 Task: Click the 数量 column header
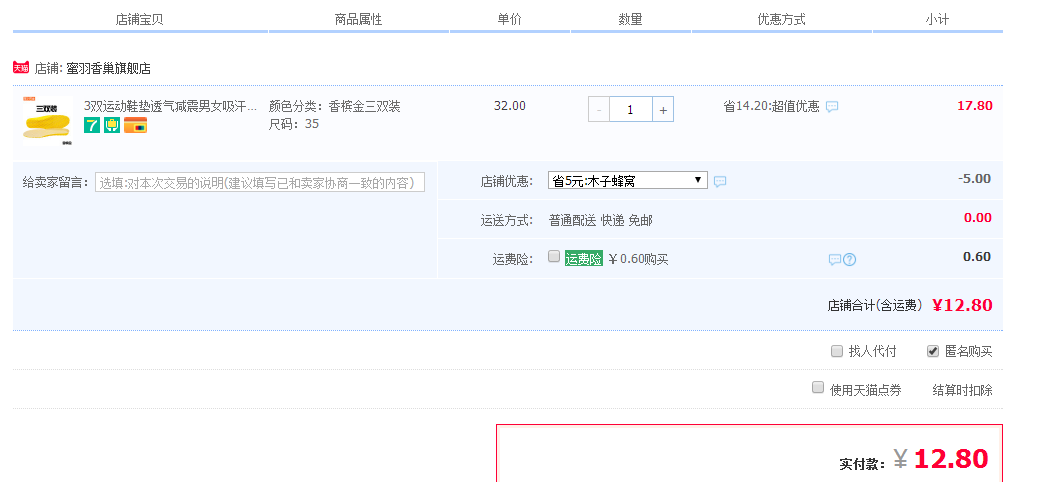pyautogui.click(x=631, y=19)
